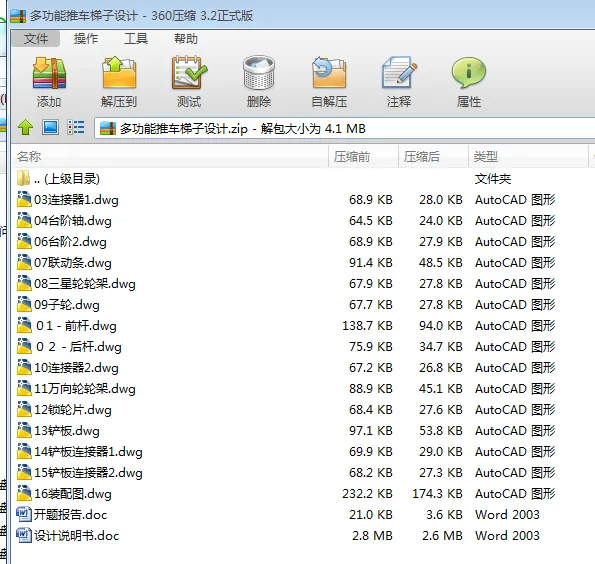This screenshot has width=595, height=564.
Task: Click the 97.1 KB size value
Action: point(371,431)
